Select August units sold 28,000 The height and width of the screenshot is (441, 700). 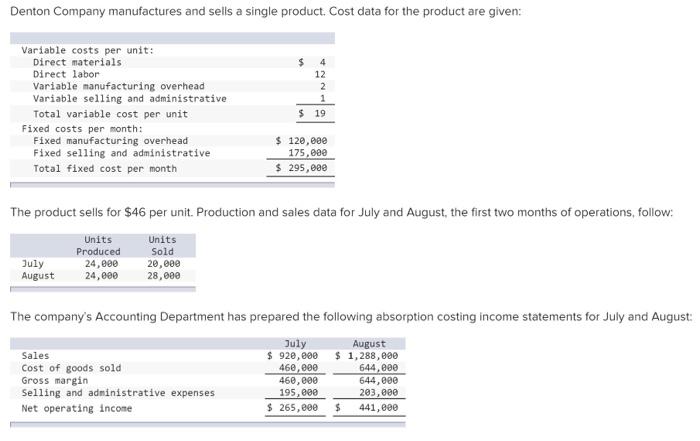(164, 276)
